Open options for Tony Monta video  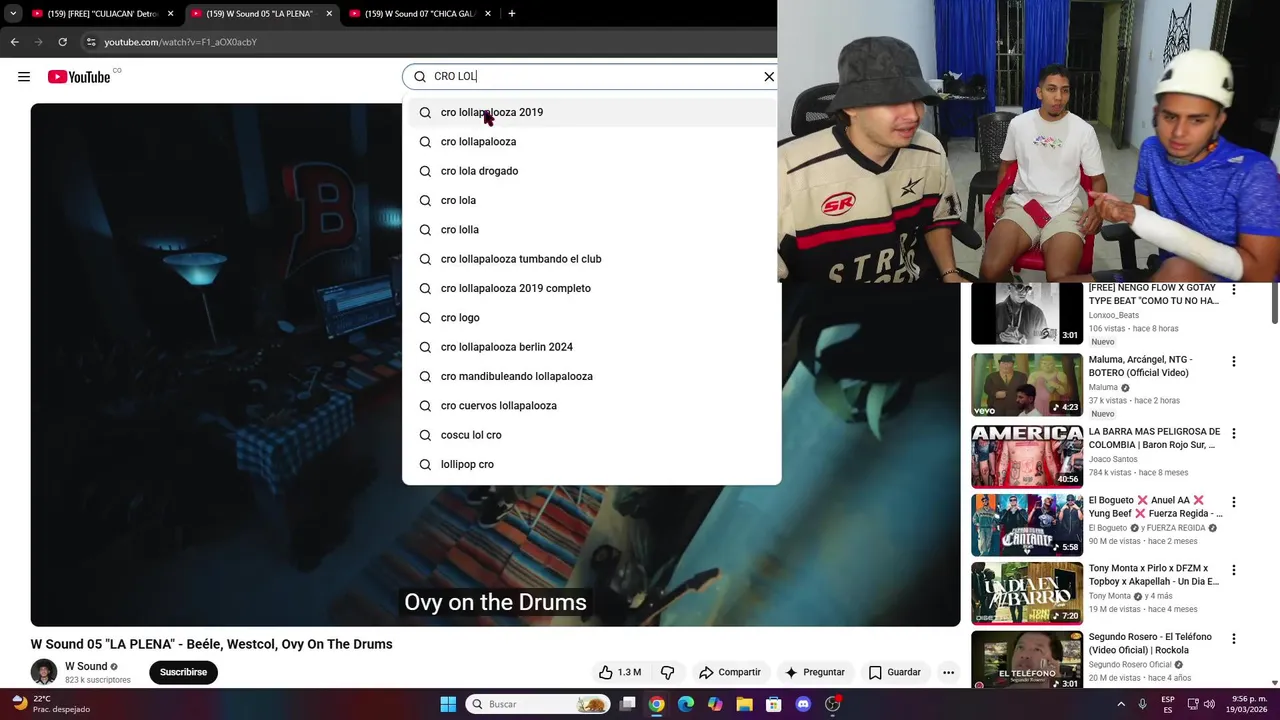[1234, 570]
